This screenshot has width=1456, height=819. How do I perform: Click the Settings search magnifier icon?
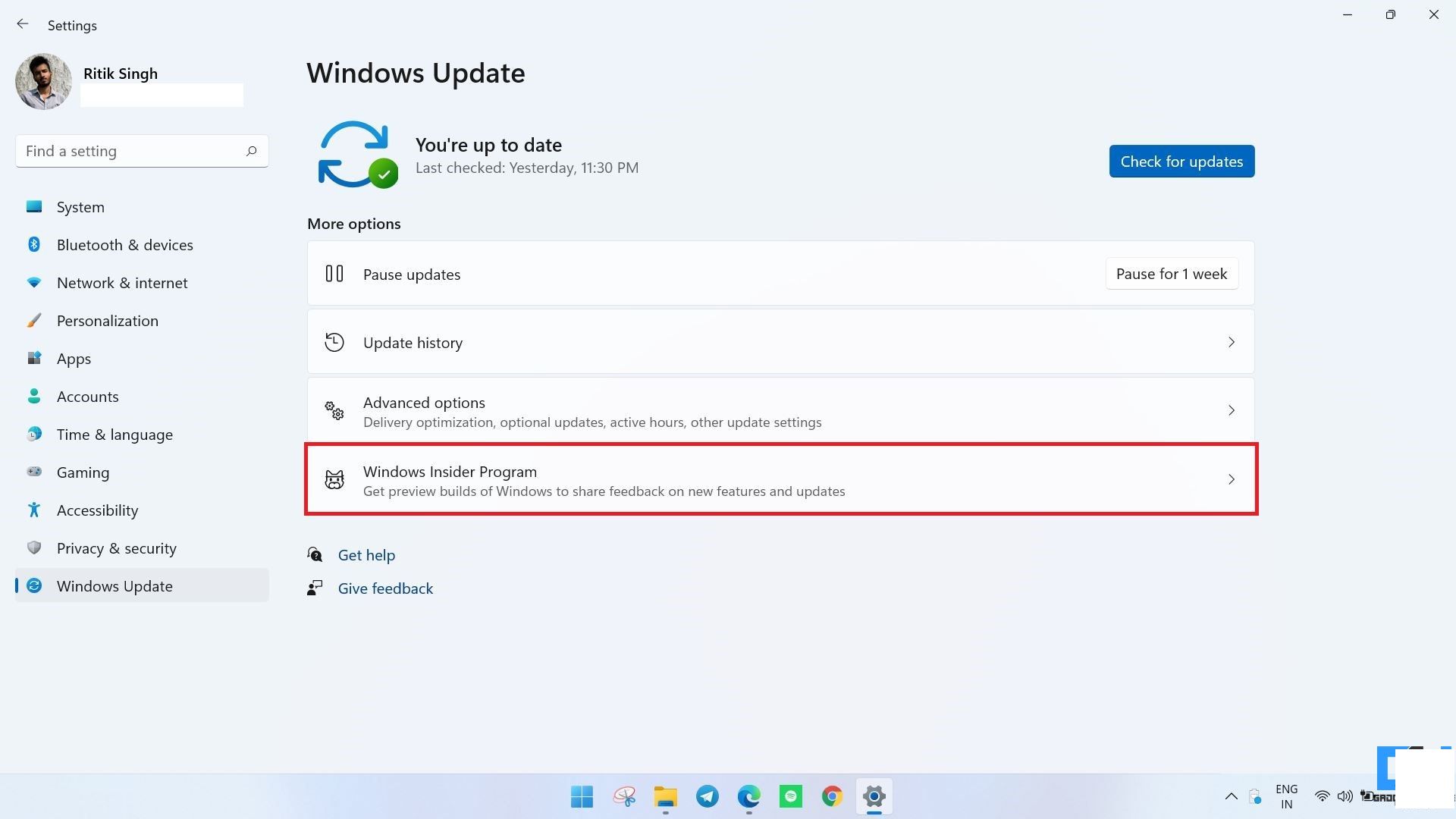[x=251, y=151]
